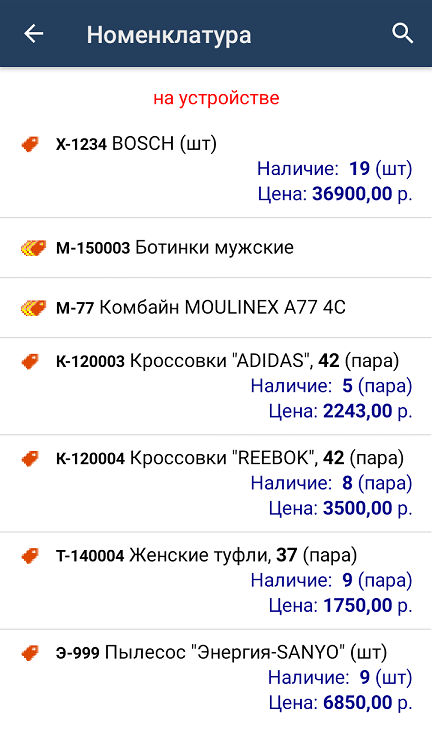This screenshot has height=739, width=432.
Task: Tap the ADIDAS stock line Наличие: 5 (пара)
Action: coord(331,386)
